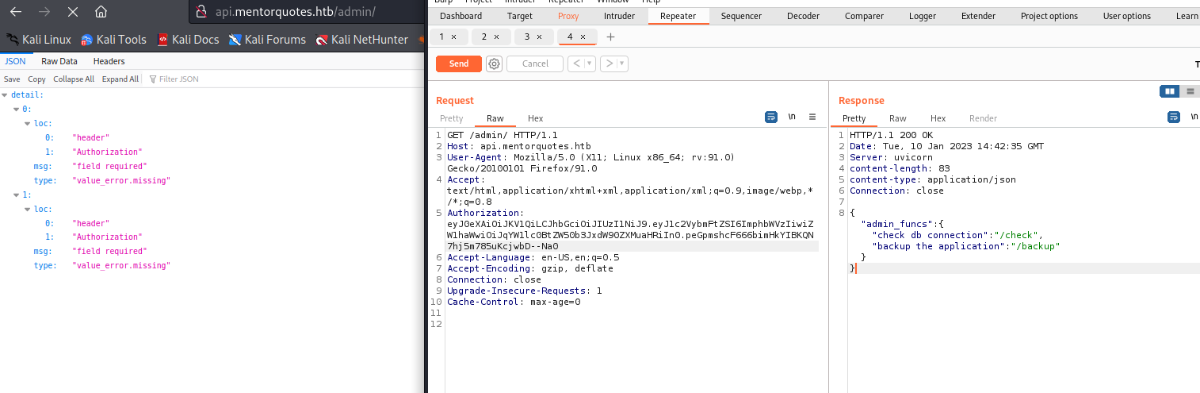Click the orange Send button
This screenshot has width=1200, height=393.
pyautogui.click(x=458, y=64)
